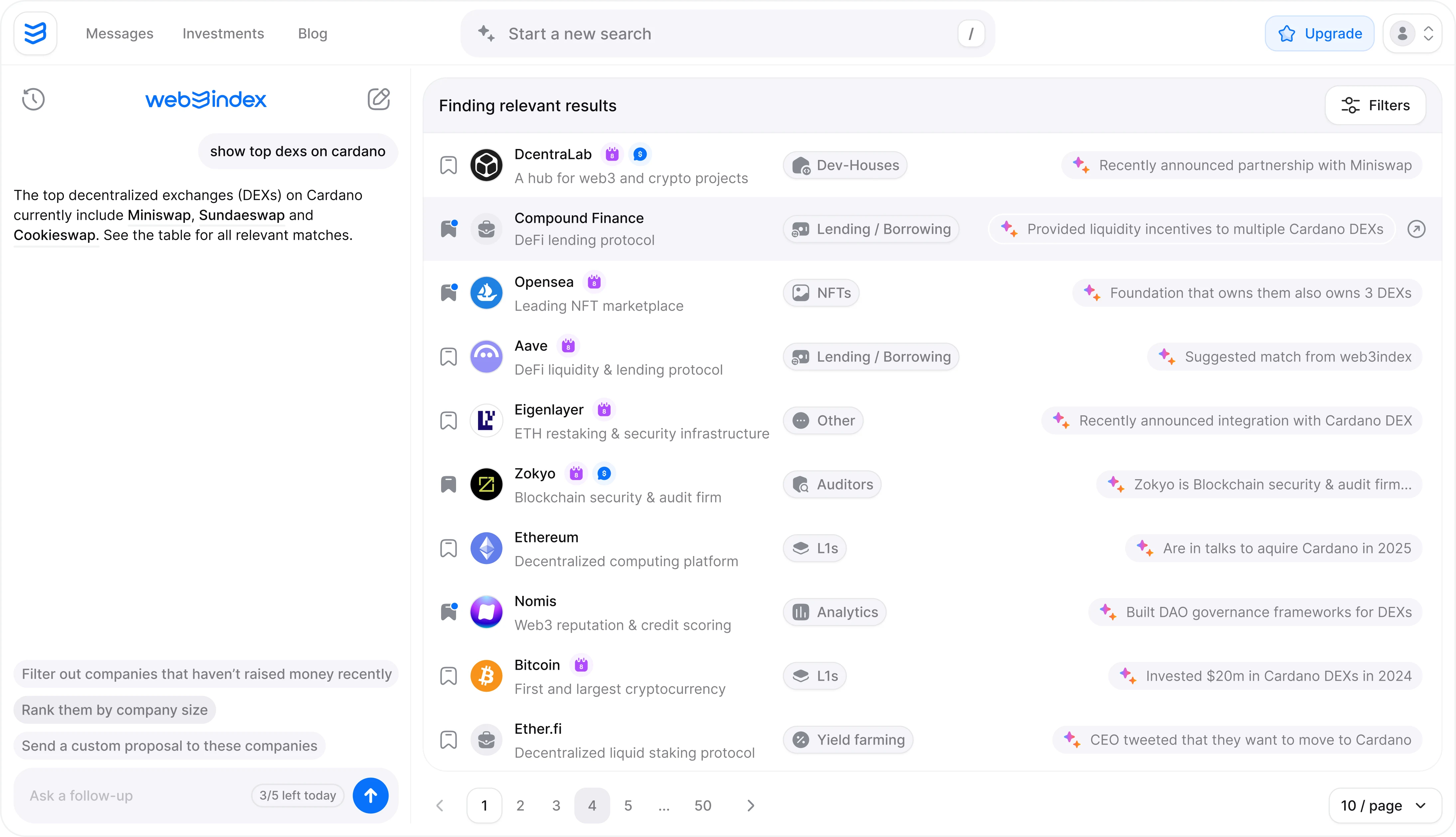Click the Opensea logo avatar
Image resolution: width=1456 pixels, height=837 pixels.
coord(486,293)
